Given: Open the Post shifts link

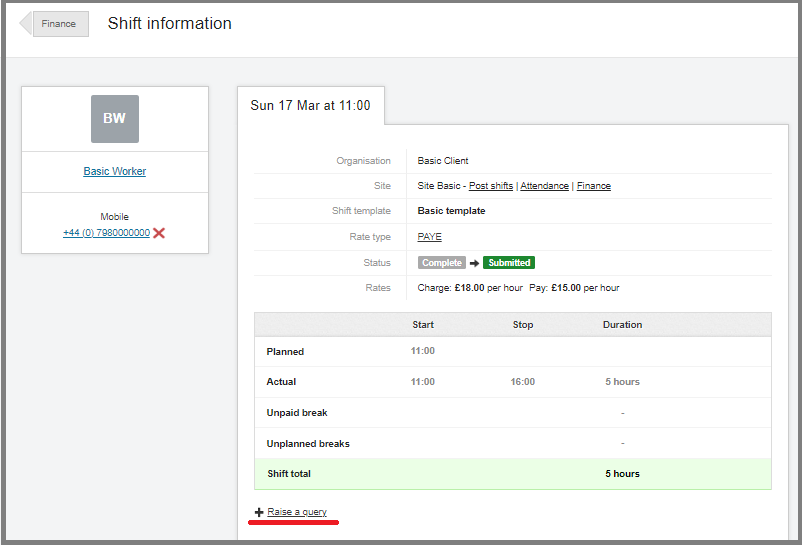Looking at the screenshot, I should pos(491,186).
